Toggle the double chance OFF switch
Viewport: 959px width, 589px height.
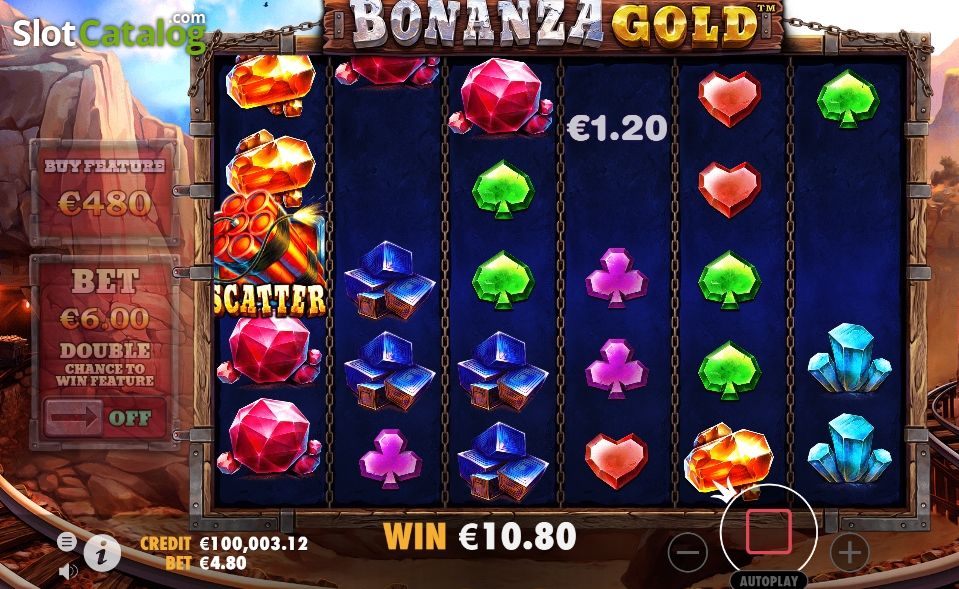tap(105, 418)
